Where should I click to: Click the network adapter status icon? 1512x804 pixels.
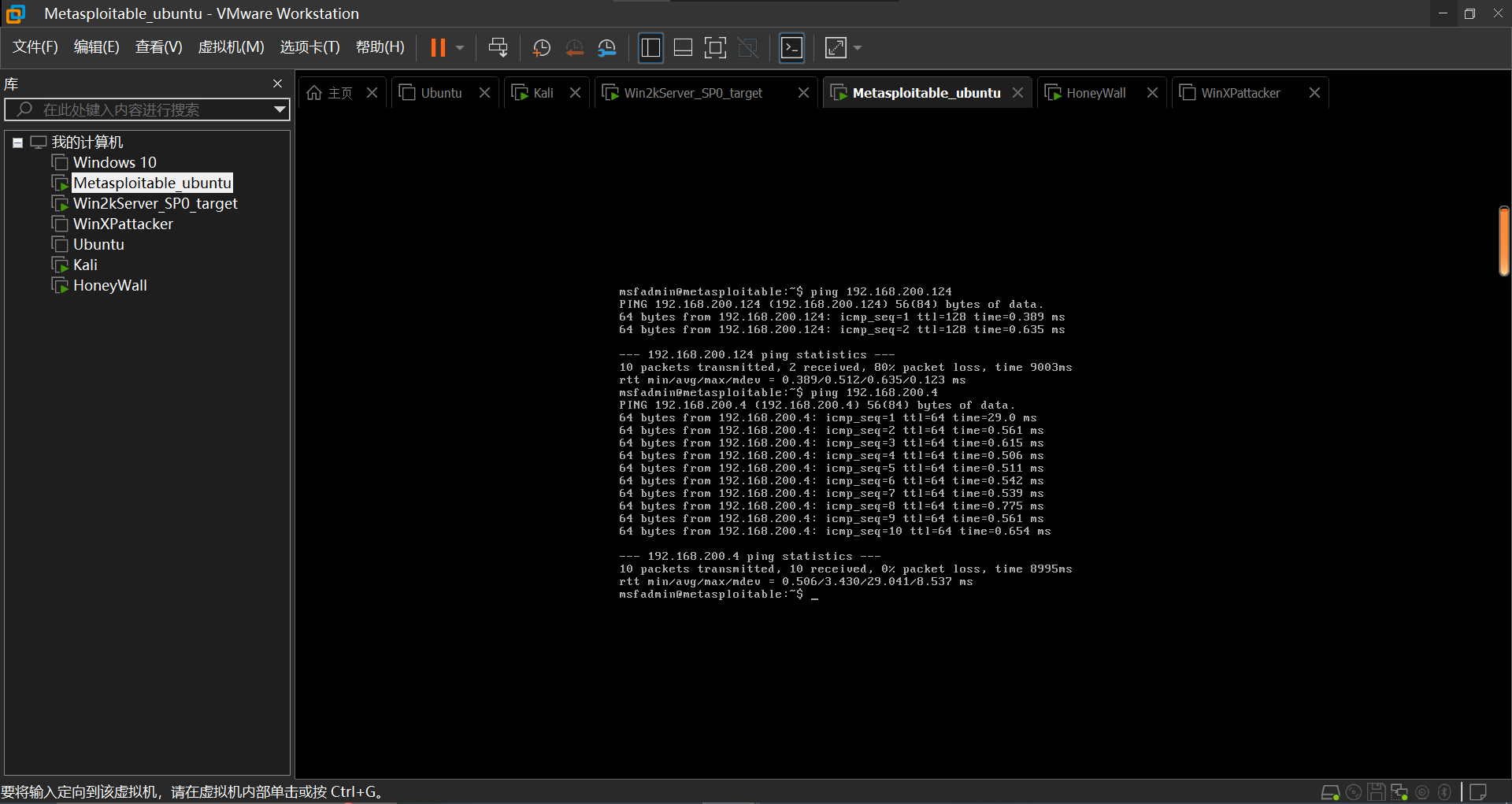click(1399, 792)
